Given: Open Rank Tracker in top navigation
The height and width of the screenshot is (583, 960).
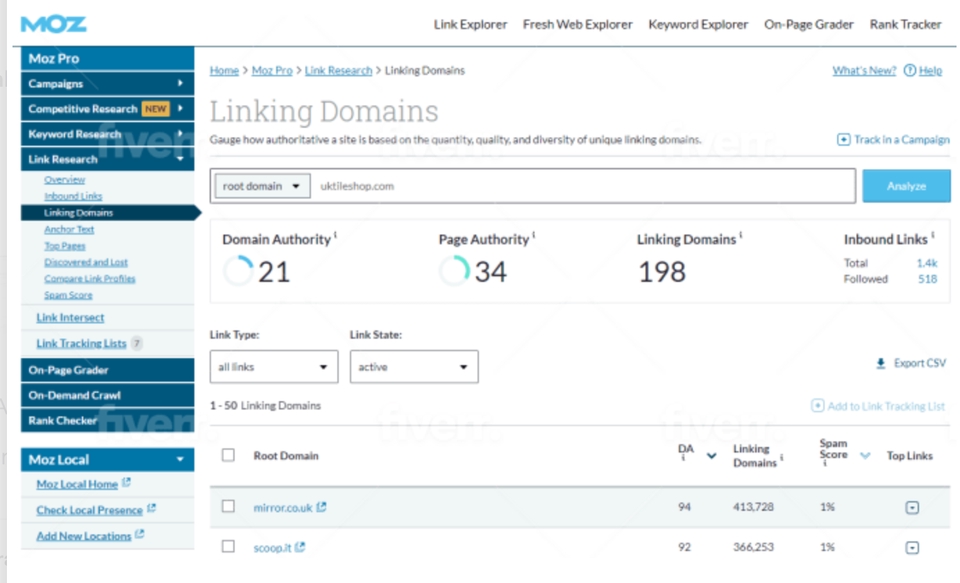Looking at the screenshot, I should pyautogui.click(x=906, y=24).
